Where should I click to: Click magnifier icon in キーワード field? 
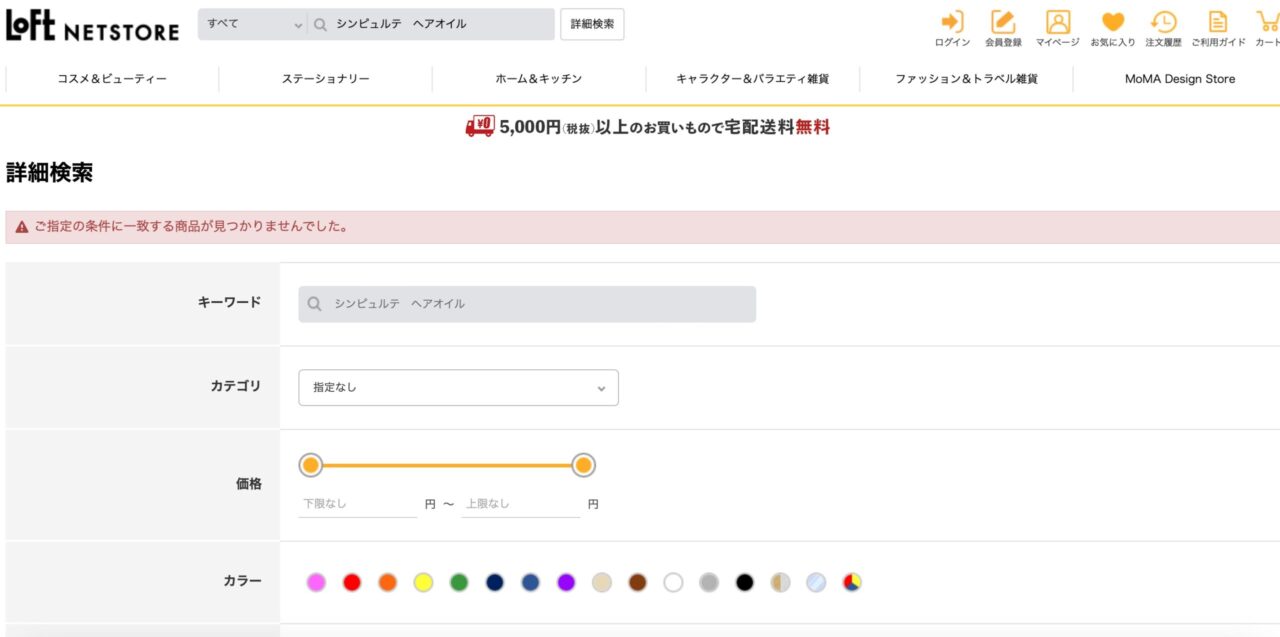315,304
